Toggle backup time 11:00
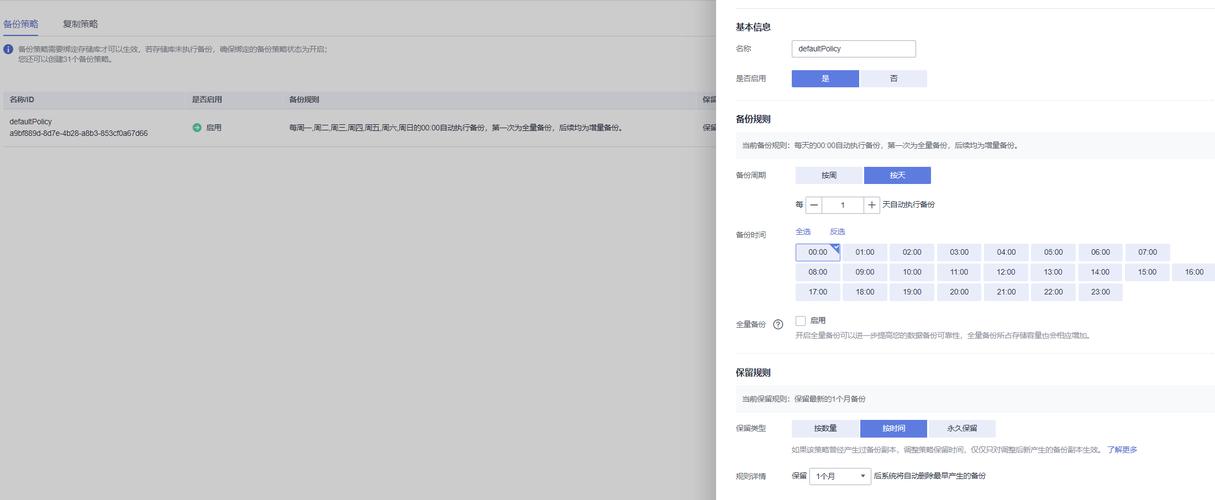1215x500 pixels. [959, 272]
